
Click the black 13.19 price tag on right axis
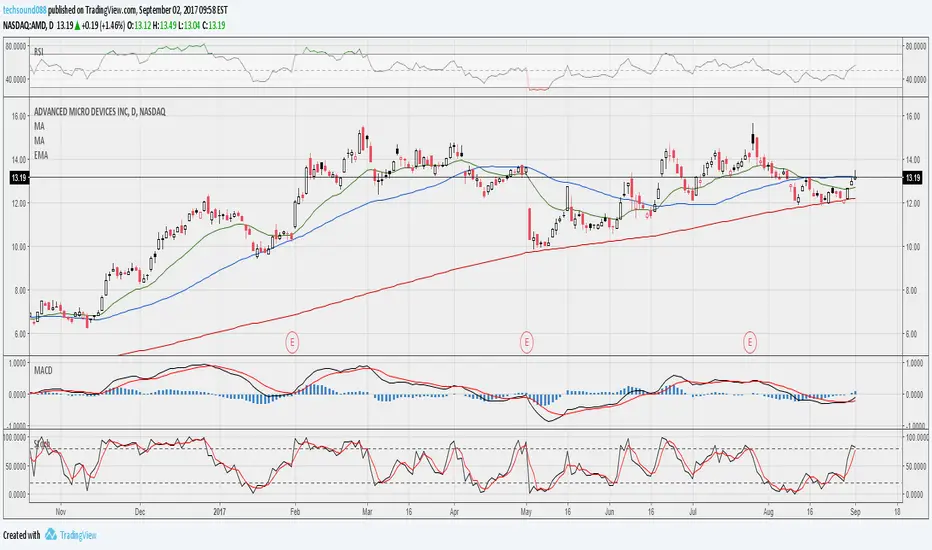coord(912,178)
